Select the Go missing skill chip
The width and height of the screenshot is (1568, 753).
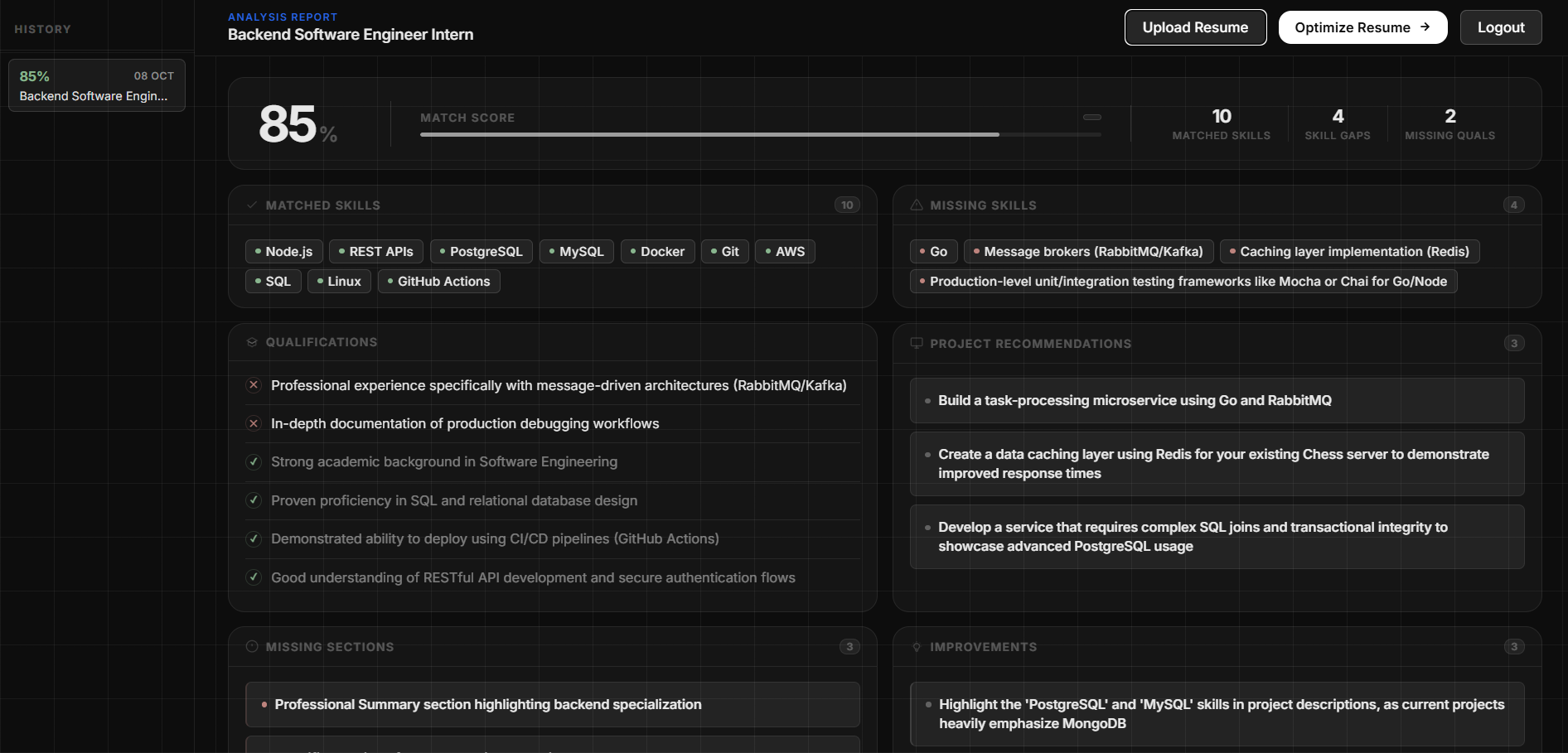coord(934,251)
